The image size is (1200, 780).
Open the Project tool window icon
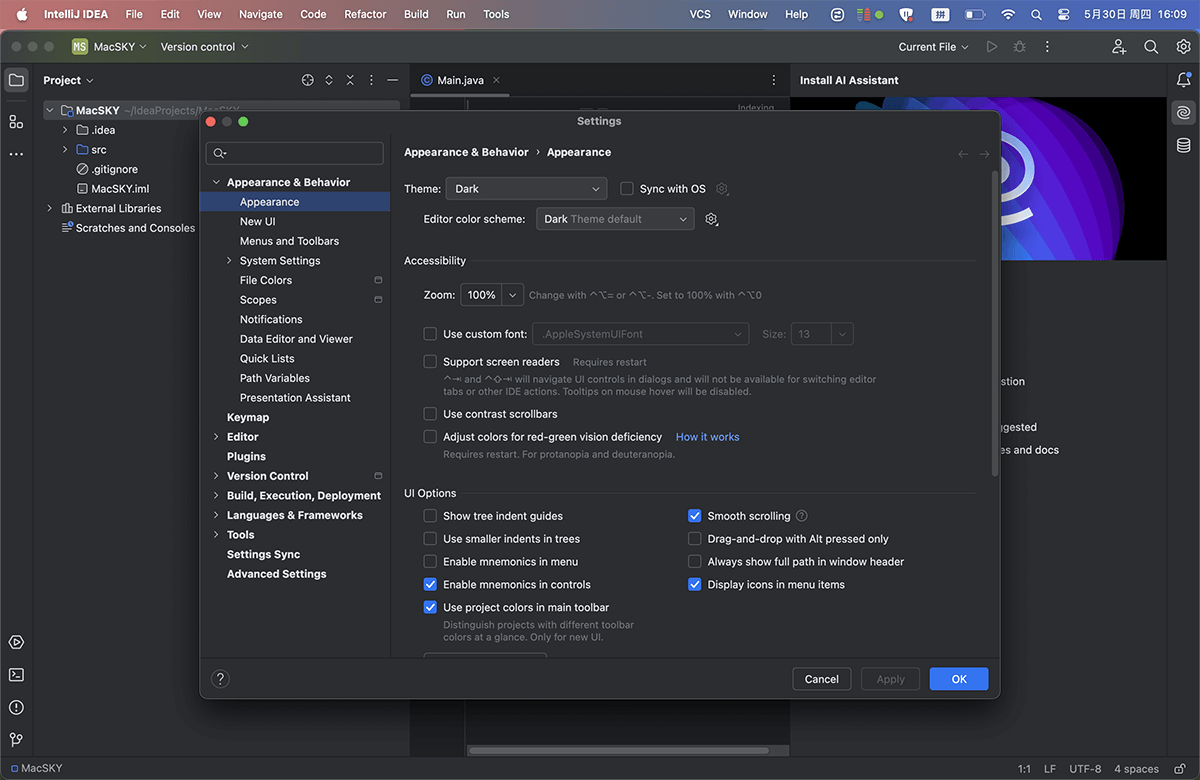click(x=16, y=80)
